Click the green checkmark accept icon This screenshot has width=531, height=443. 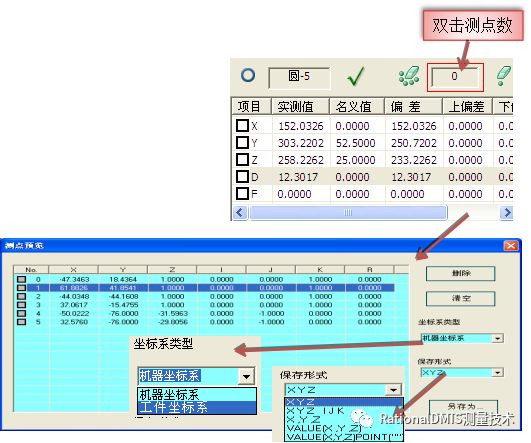356,76
